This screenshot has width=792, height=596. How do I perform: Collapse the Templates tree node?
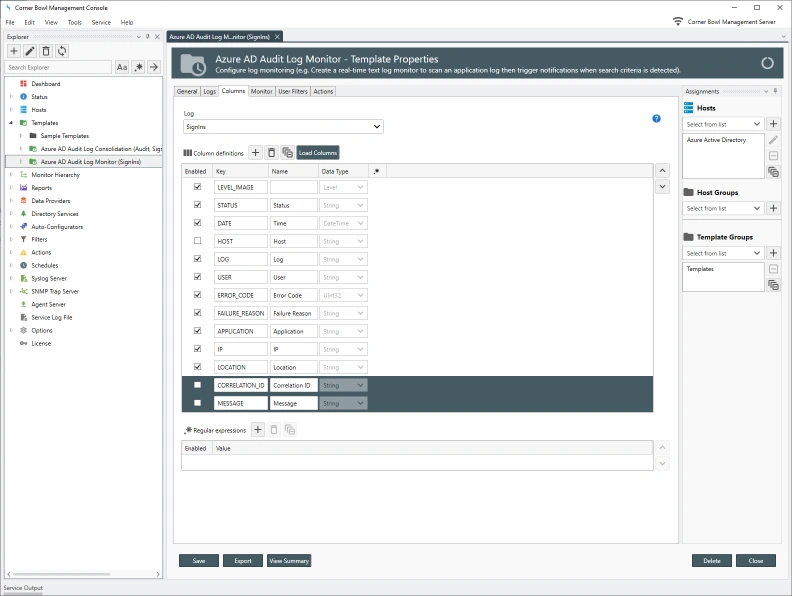(11, 123)
